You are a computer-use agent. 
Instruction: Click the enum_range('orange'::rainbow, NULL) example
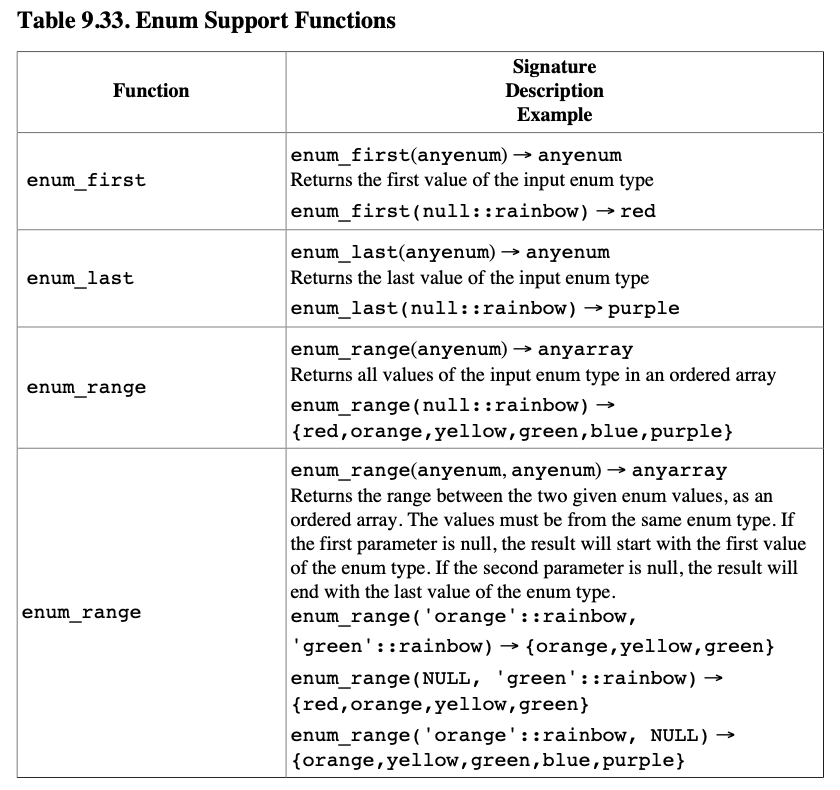512,736
